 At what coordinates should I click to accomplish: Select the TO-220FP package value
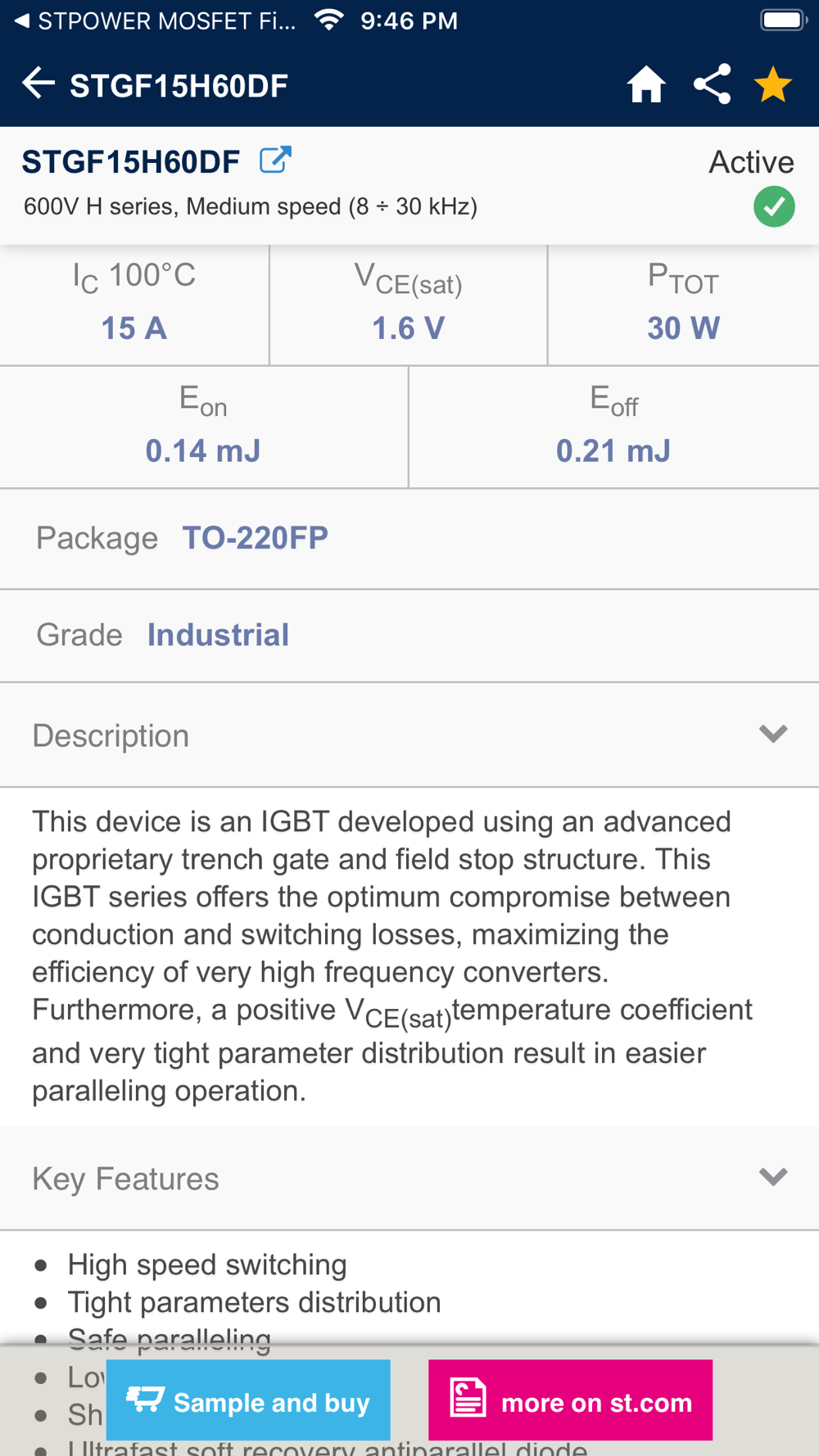coord(255,538)
